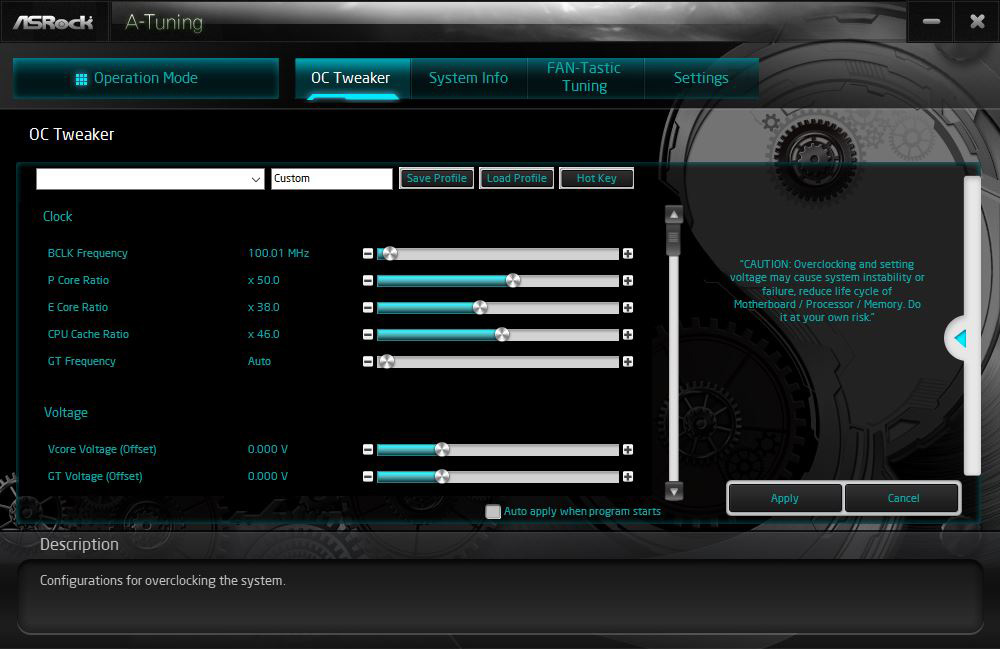Screen dimensions: 1000x649
Task: Open the Hot Key configuration
Action: [x=596, y=179]
